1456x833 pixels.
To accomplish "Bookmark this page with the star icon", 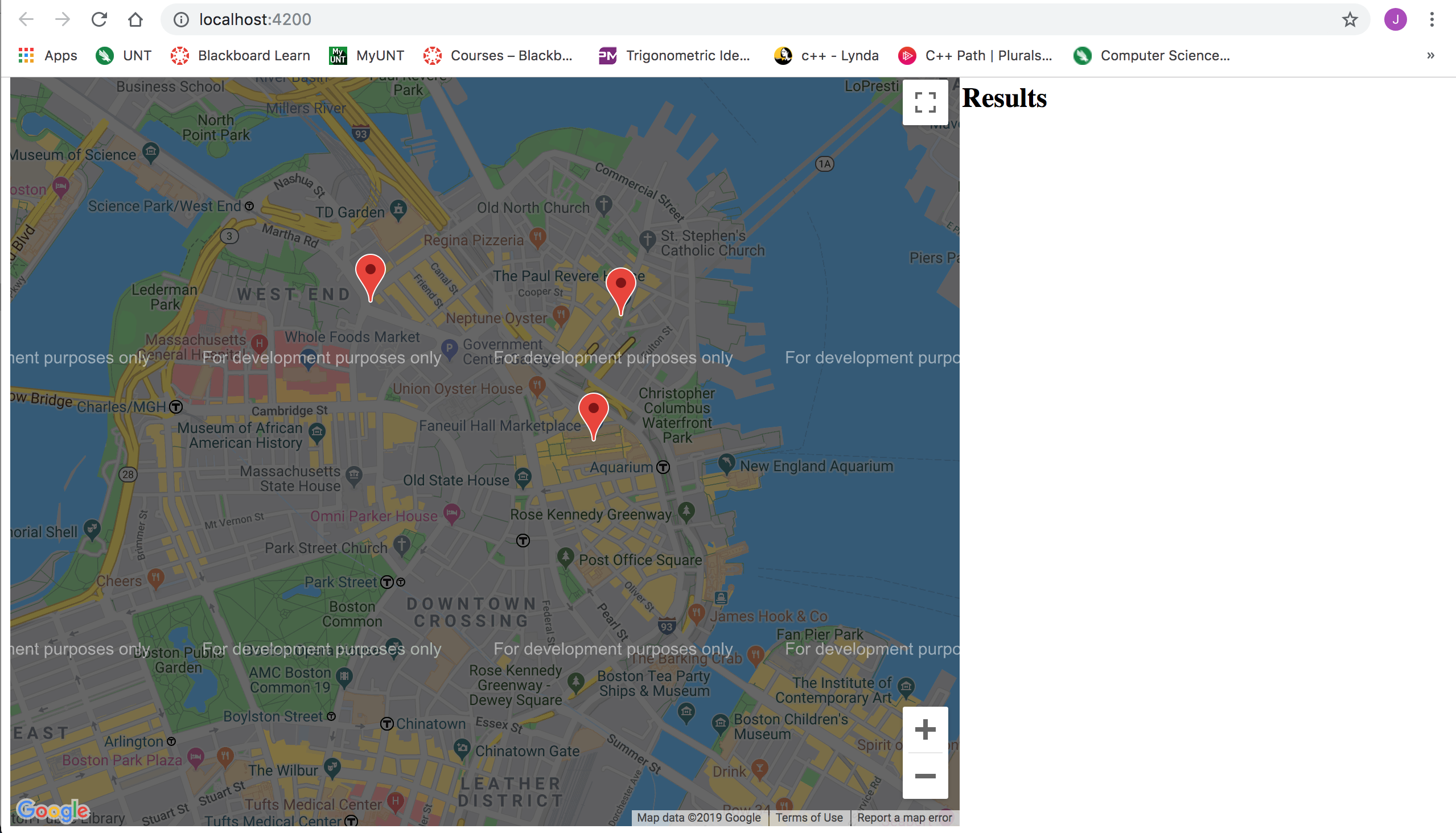I will pyautogui.click(x=1350, y=19).
